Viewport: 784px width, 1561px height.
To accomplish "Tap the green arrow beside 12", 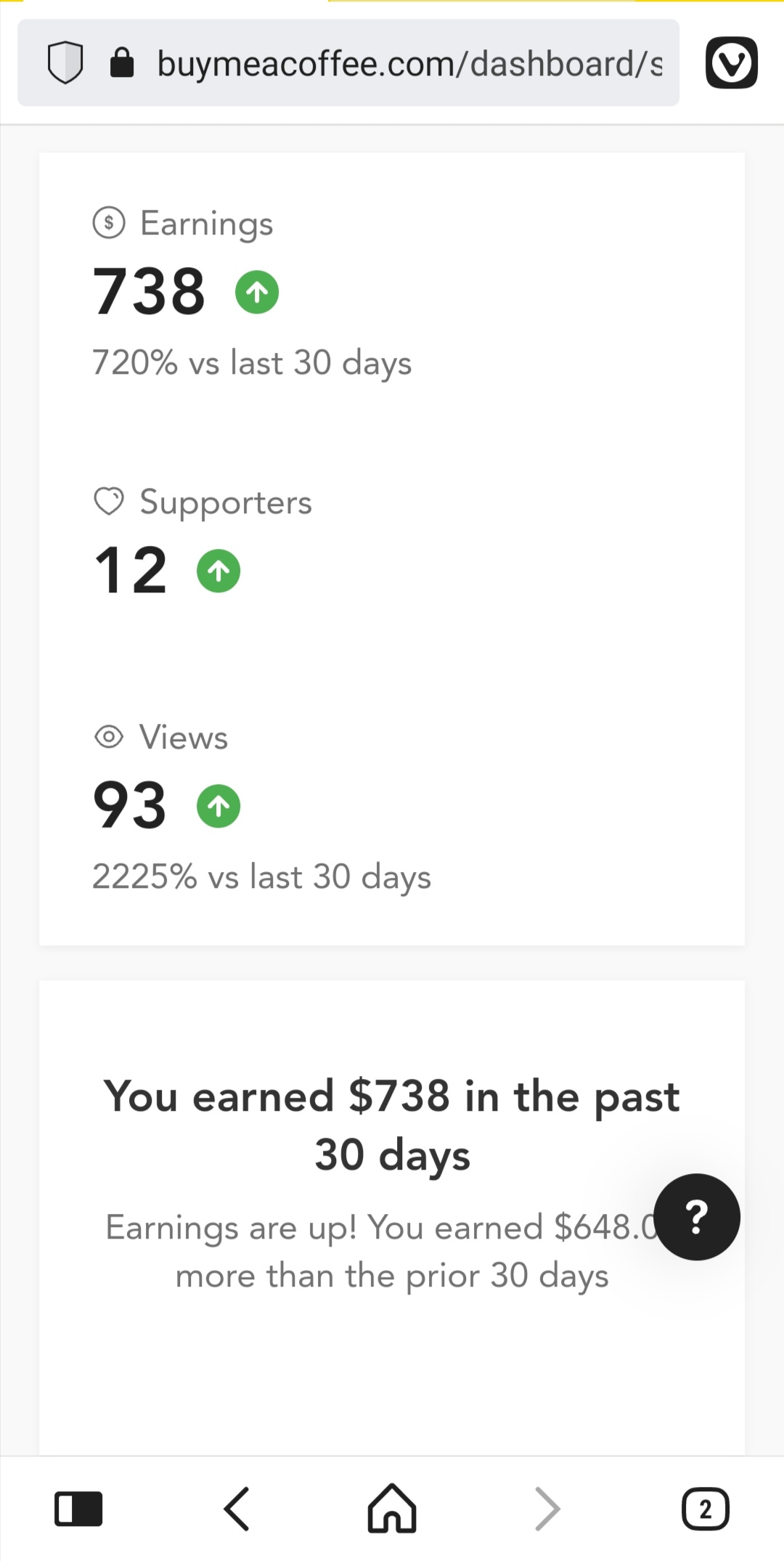I will tap(219, 571).
